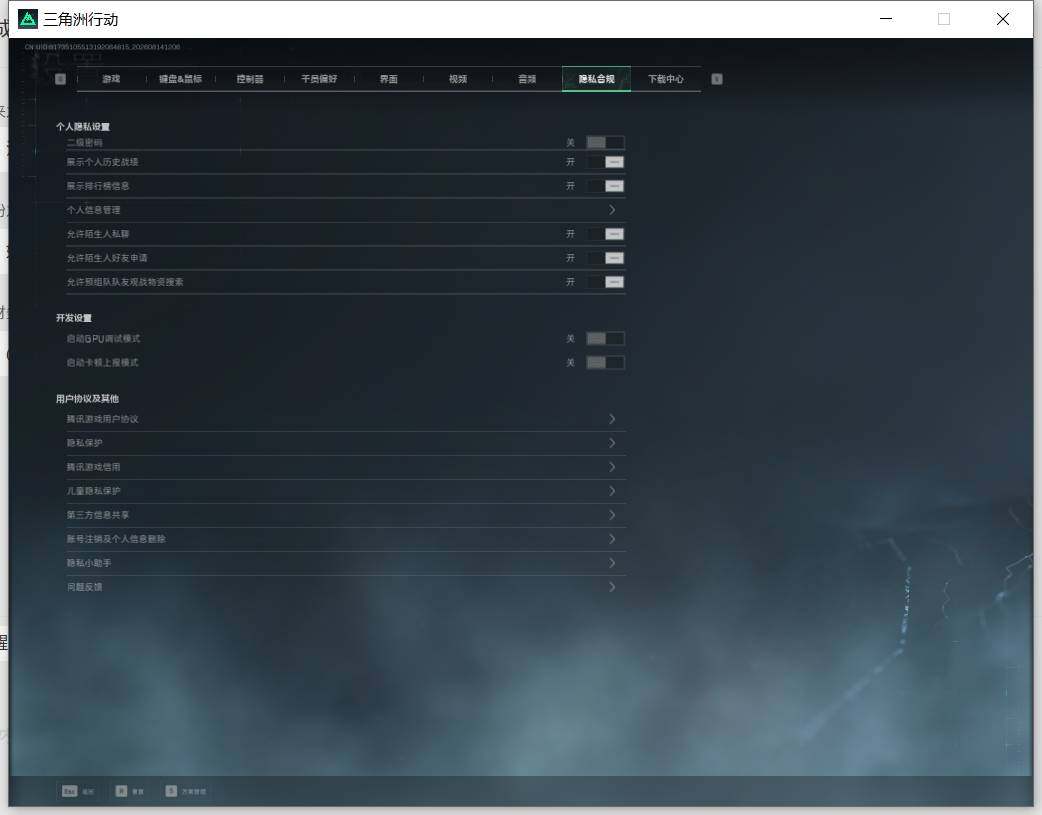The height and width of the screenshot is (815, 1042).
Task: Open 腾讯游戏用户协议 chevron arrow
Action: coord(612,419)
